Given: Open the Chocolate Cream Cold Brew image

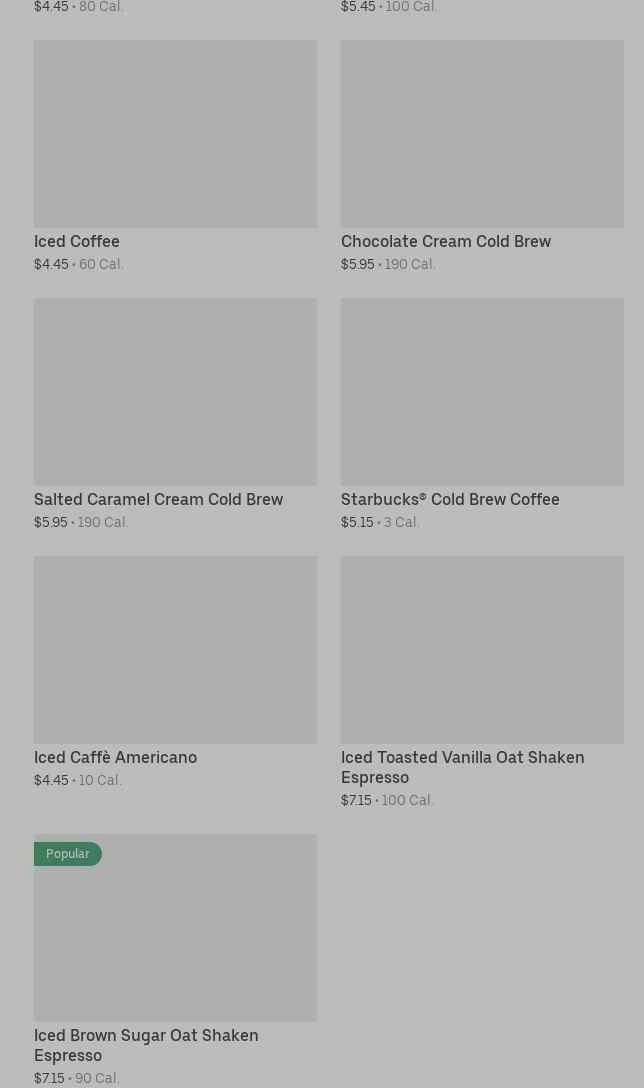Looking at the screenshot, I should pos(482,134).
